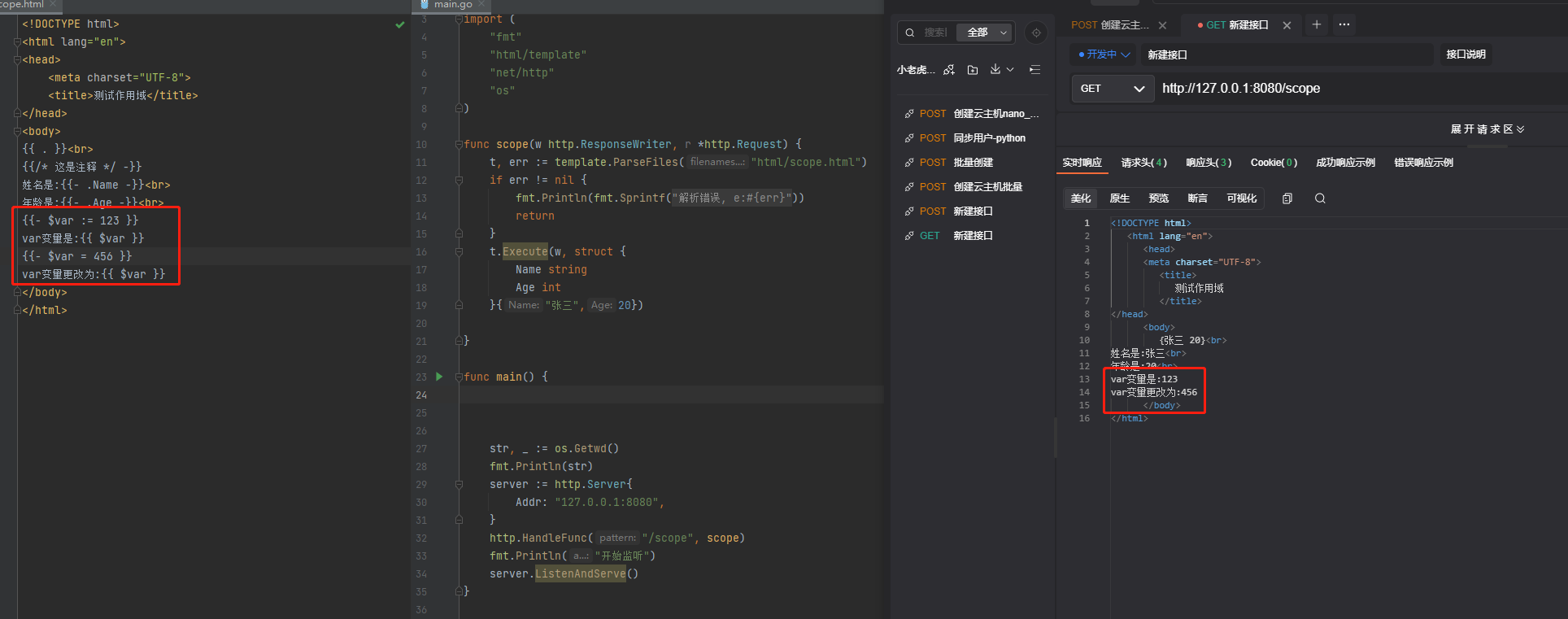Expand request area via 展开请求区
Image resolution: width=1568 pixels, height=619 pixels.
(x=1487, y=129)
